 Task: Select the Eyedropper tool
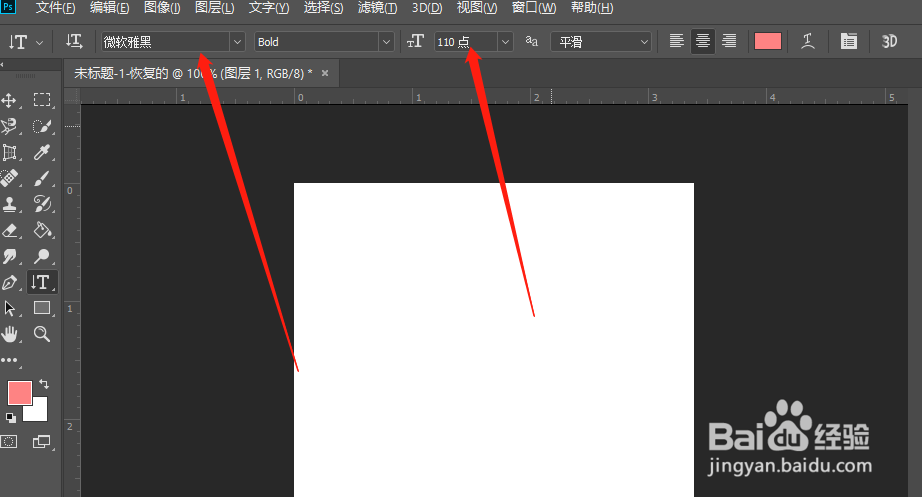(42, 152)
